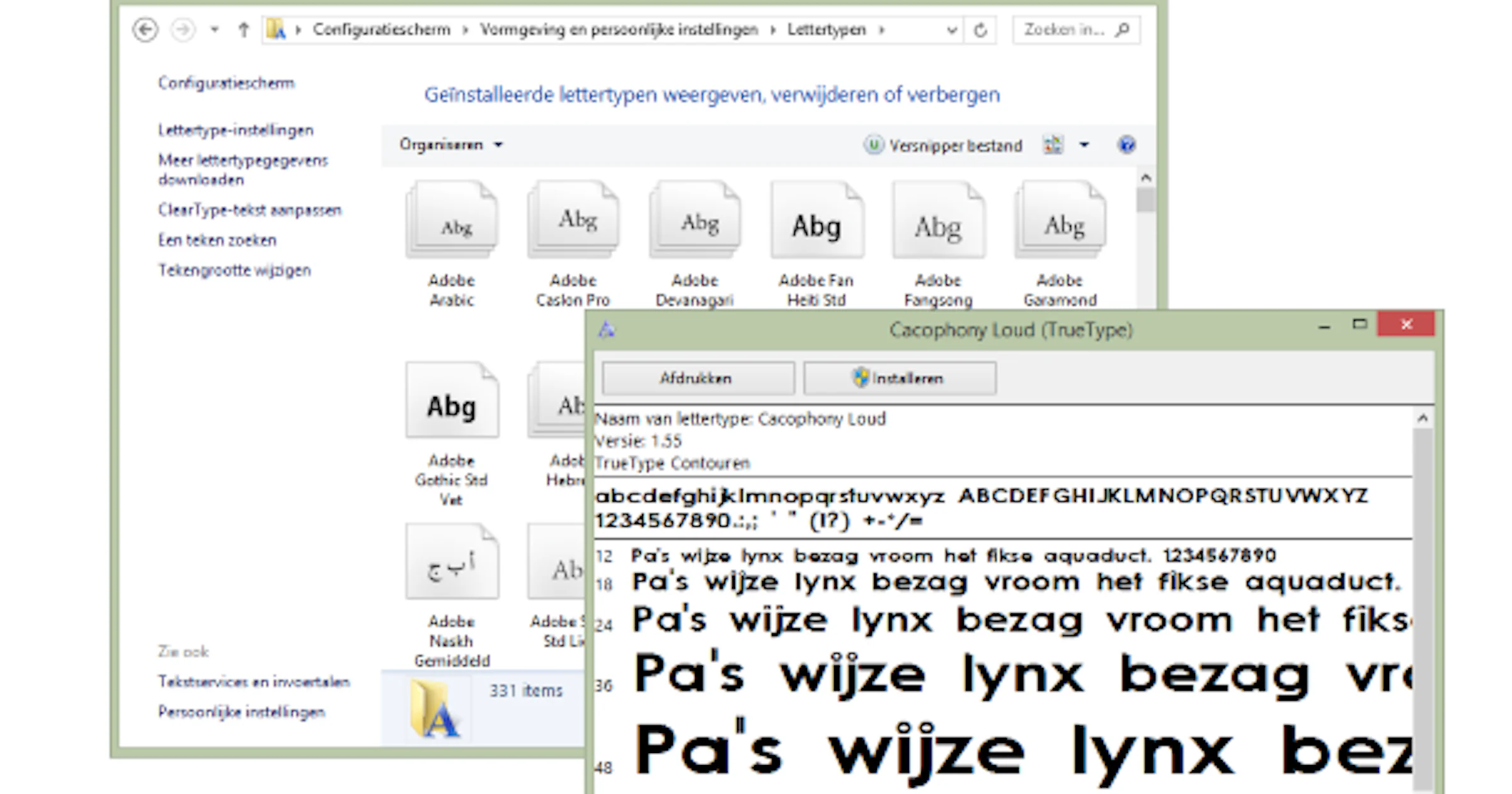Open Tekstservices en invoertalen link
This screenshot has height=794, width=1512.
click(254, 681)
